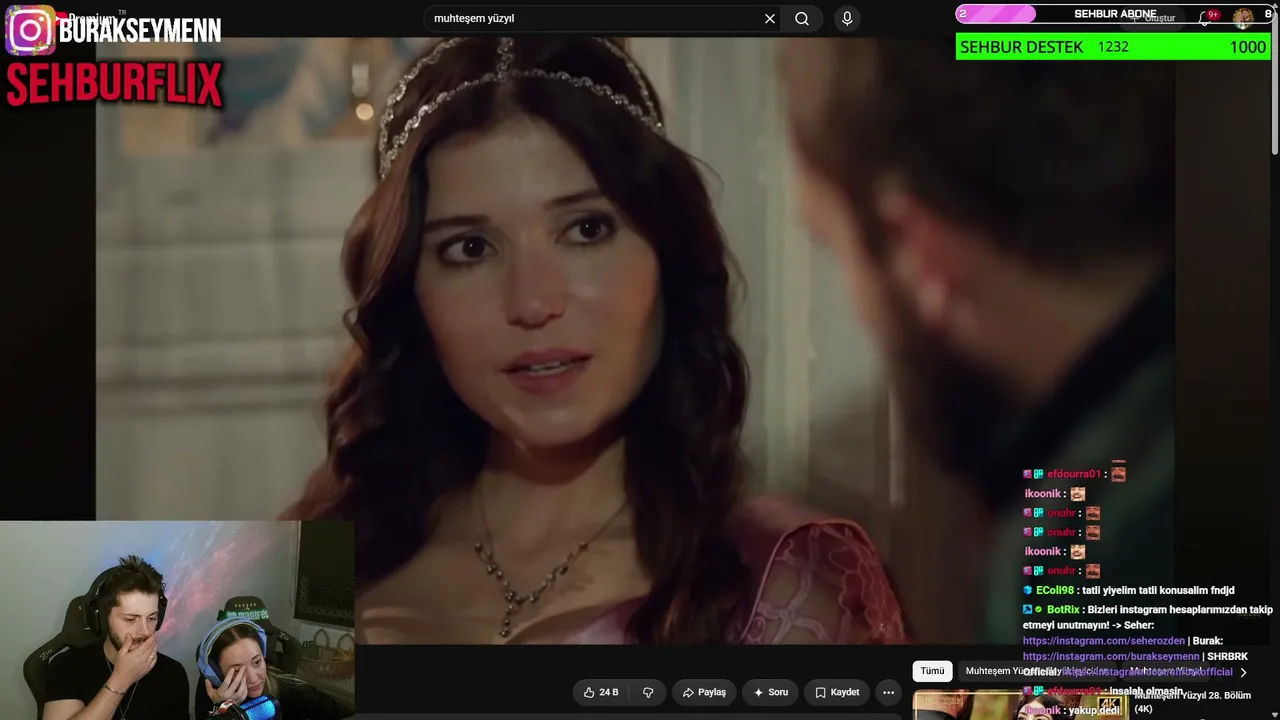Click the ECoil98 chat username
Image resolution: width=1280 pixels, height=720 pixels.
coord(1055,591)
